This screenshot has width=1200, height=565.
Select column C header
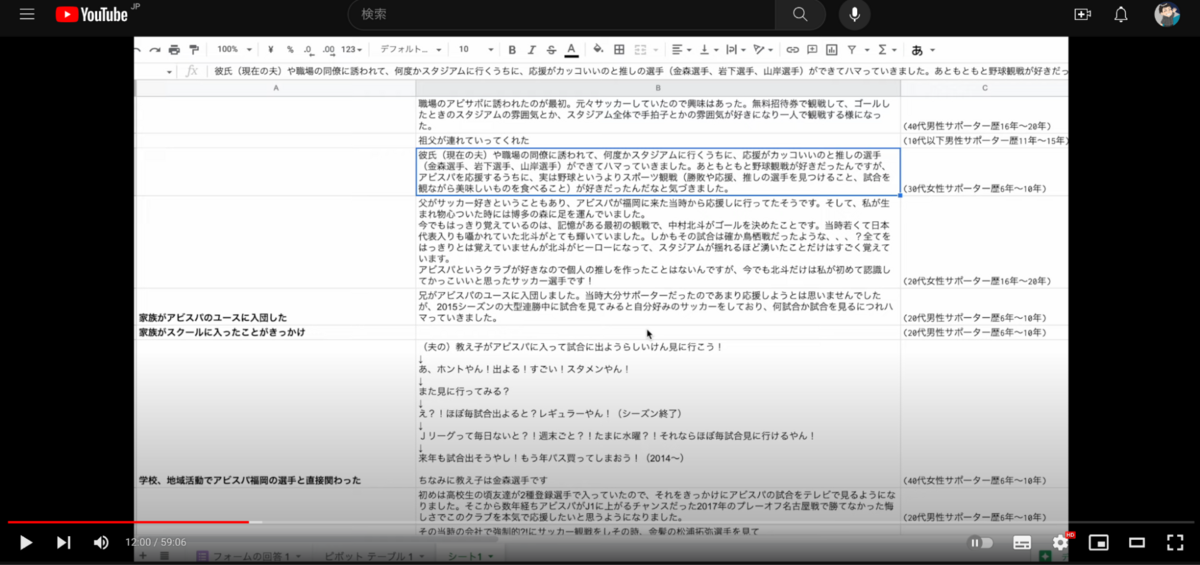[x=984, y=88]
